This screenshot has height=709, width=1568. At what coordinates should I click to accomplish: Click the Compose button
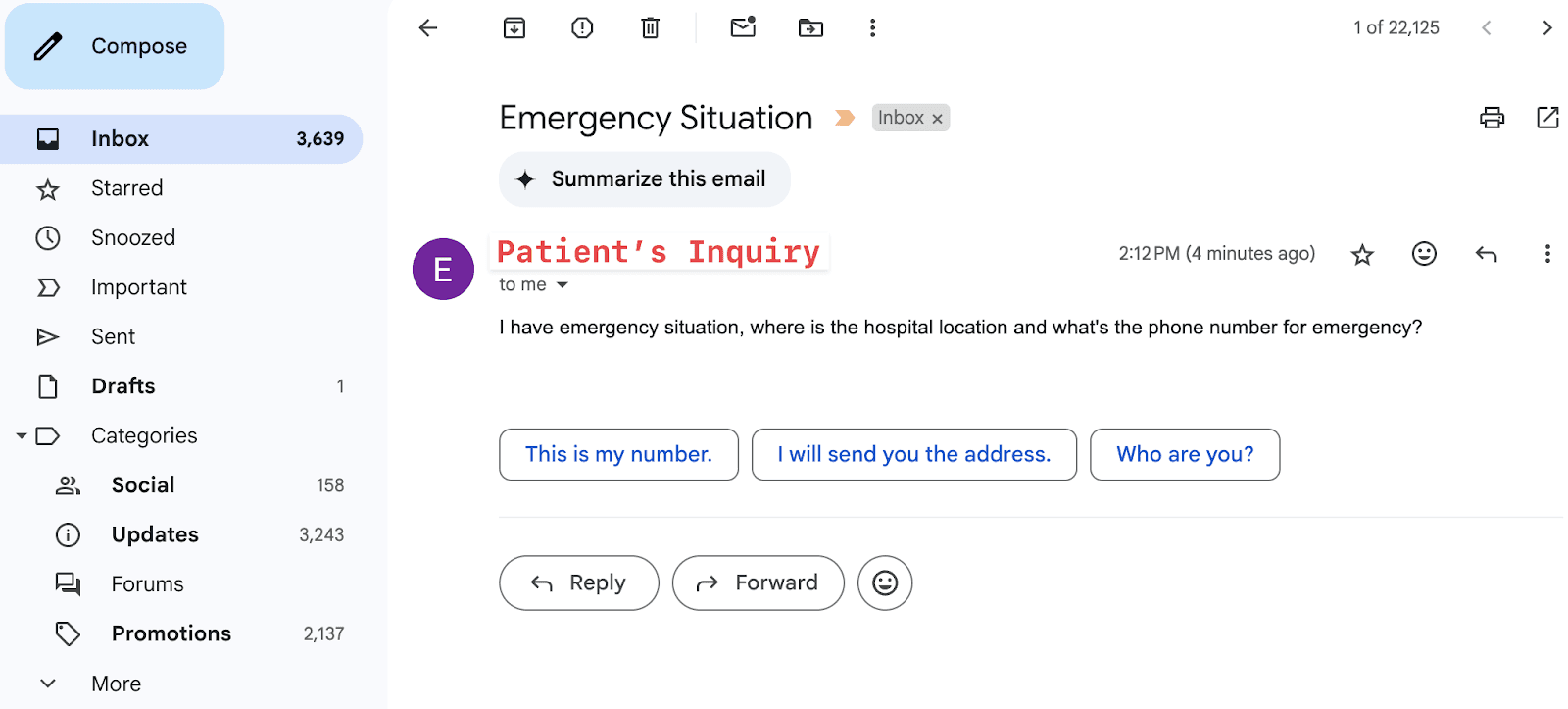[115, 46]
